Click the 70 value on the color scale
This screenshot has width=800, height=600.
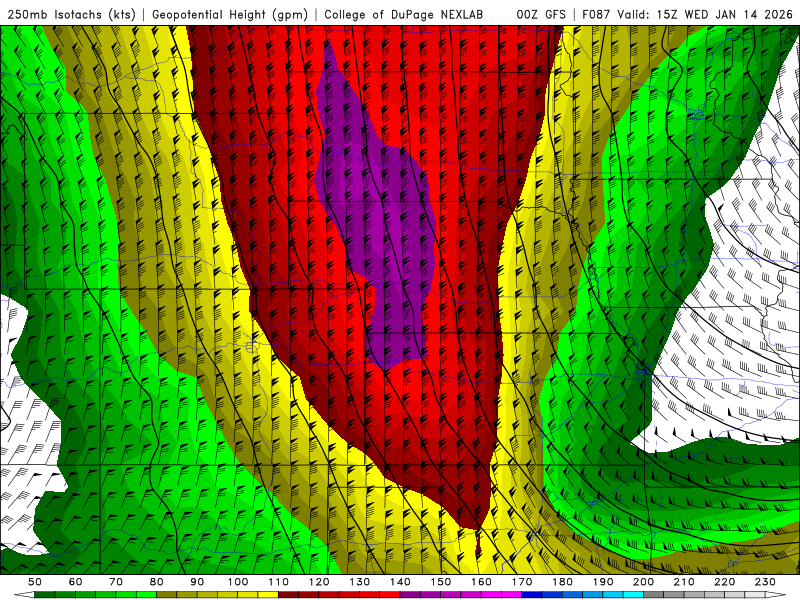(x=116, y=582)
